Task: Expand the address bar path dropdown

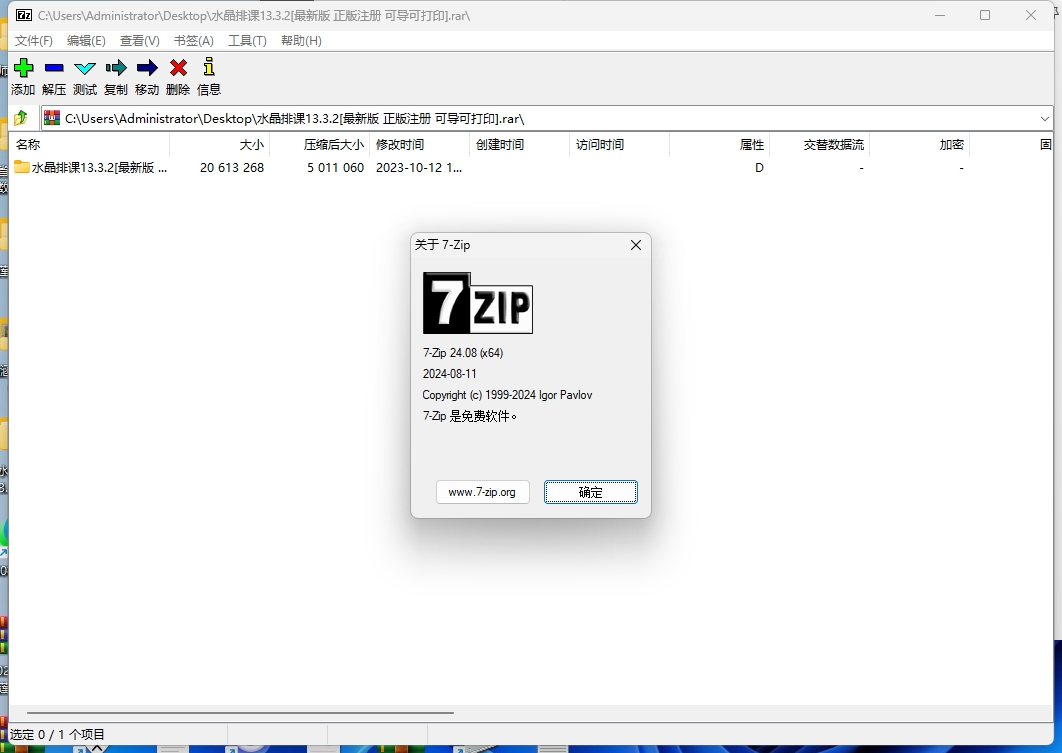Action: [x=1045, y=118]
